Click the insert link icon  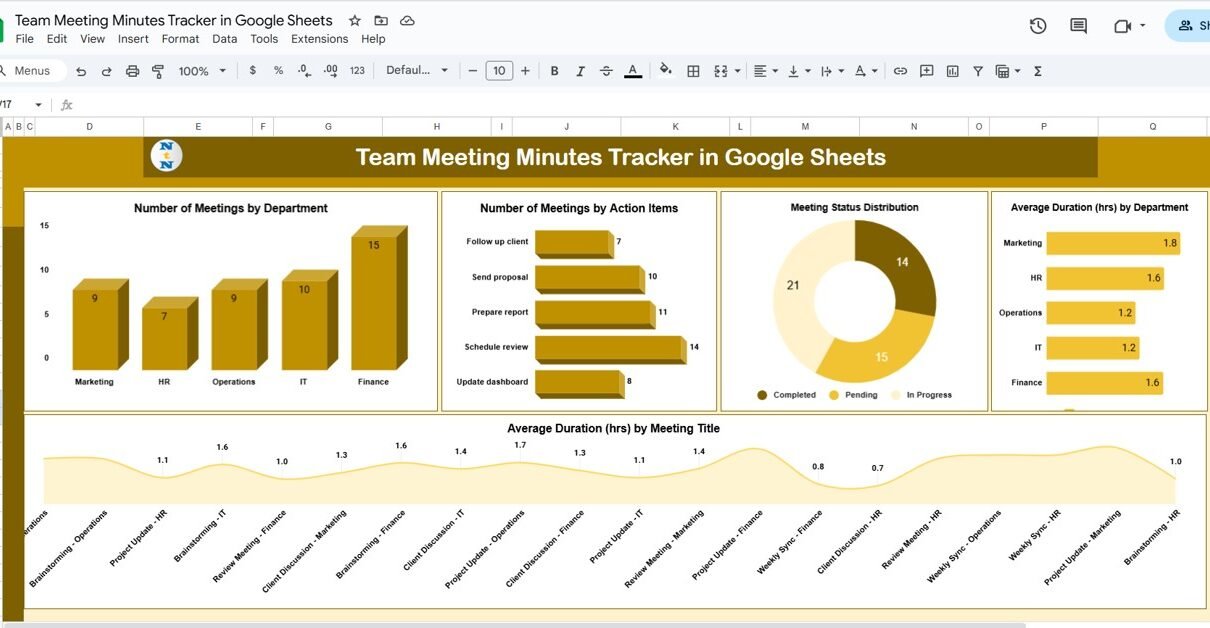[900, 71]
